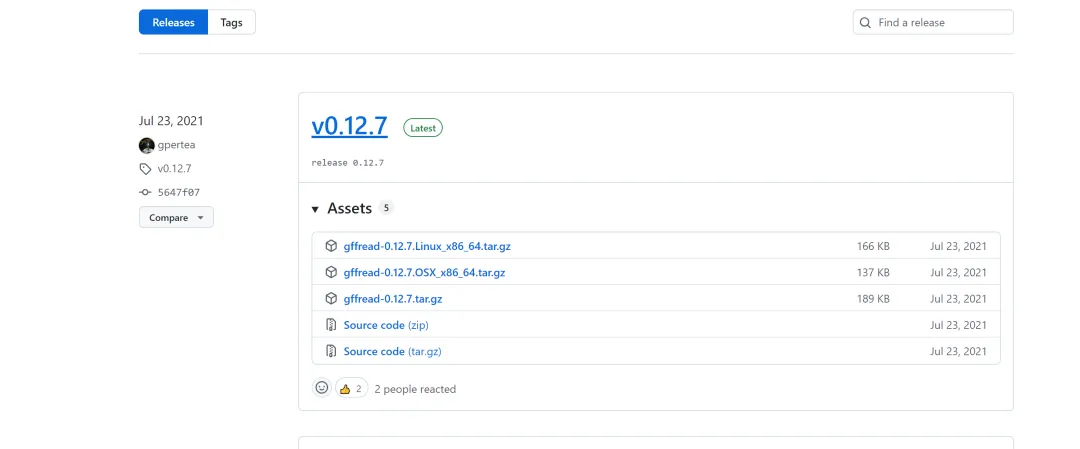1080x449 pixels.
Task: Open the gpertea user profile link
Action: point(176,145)
